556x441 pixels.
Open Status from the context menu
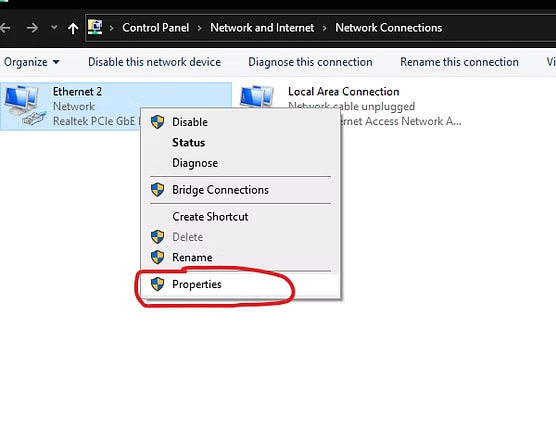pos(240,143)
